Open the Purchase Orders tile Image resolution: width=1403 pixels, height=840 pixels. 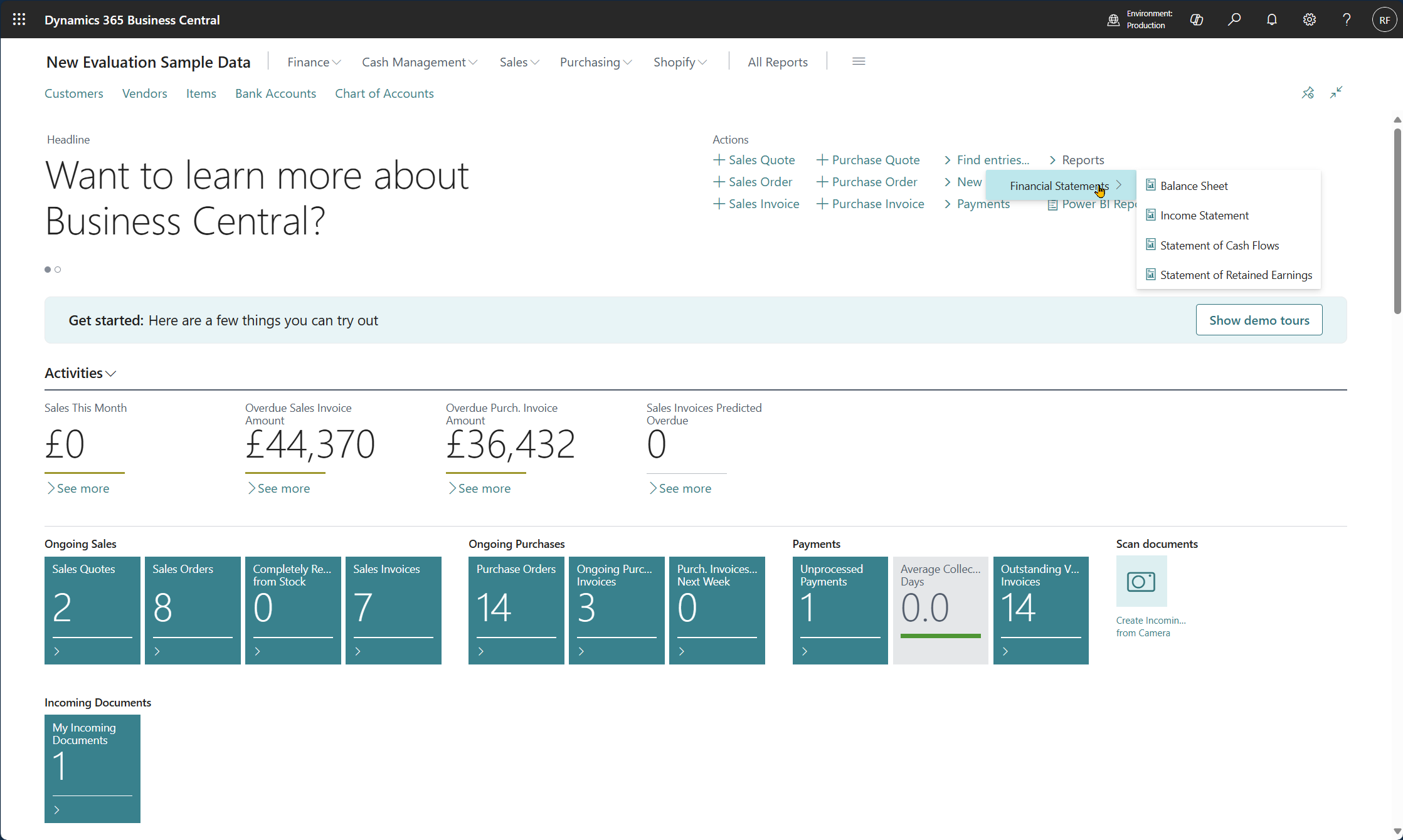(516, 610)
